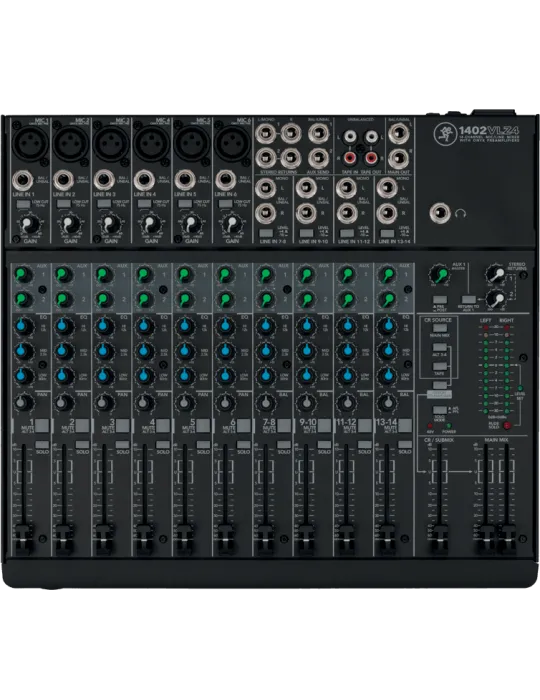The width and height of the screenshot is (540, 700).
Task: Click the "CR SOURCE" label
Action: pyautogui.click(x=438, y=320)
